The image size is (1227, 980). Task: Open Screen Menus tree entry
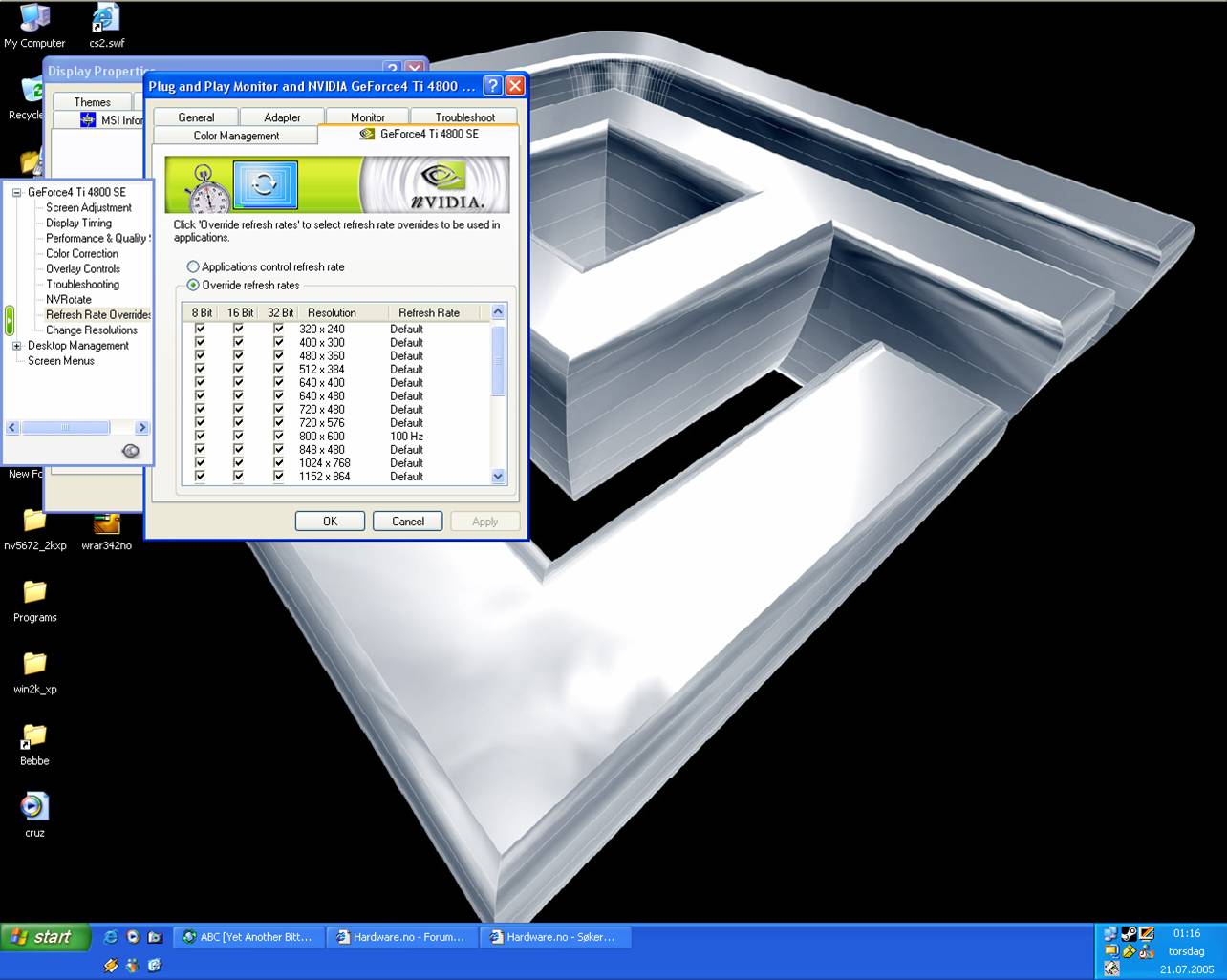click(x=61, y=360)
